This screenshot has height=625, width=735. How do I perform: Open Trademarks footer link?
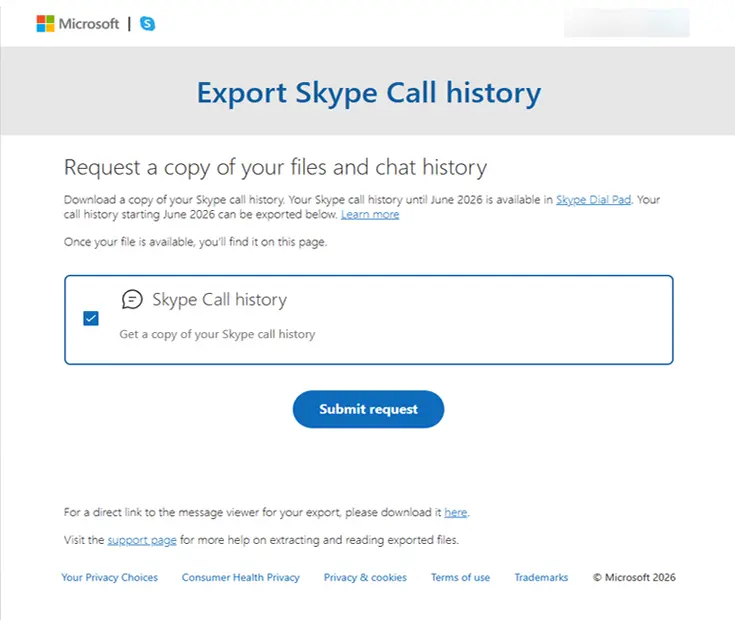pos(541,578)
